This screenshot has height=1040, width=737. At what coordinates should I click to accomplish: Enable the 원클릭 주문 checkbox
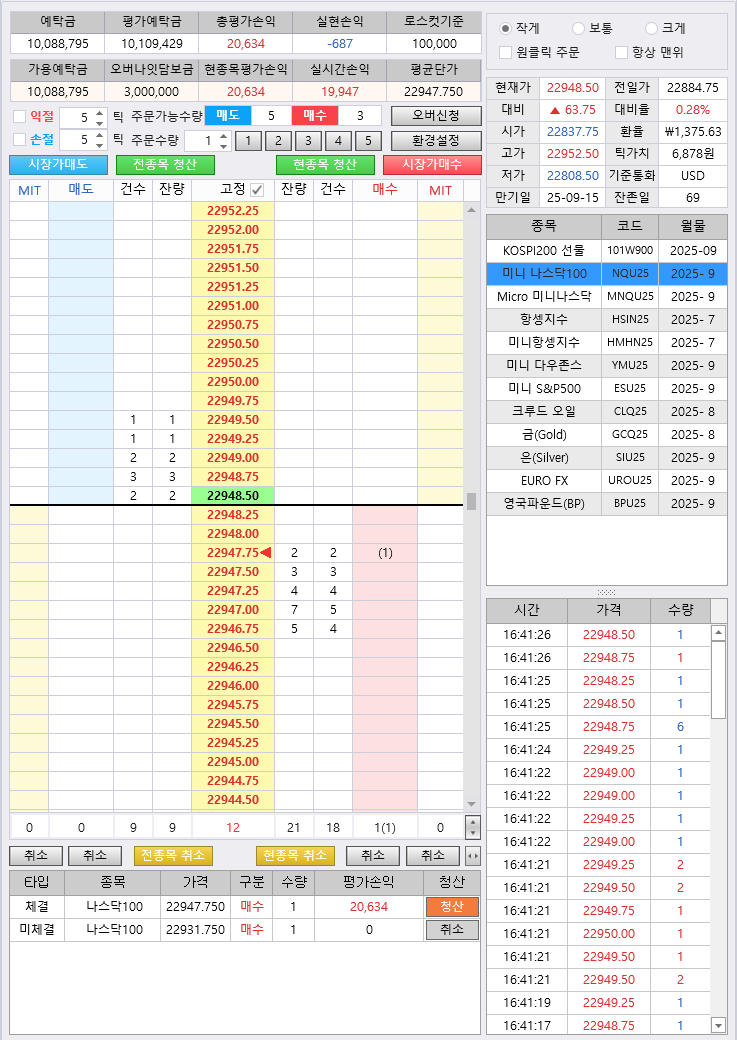click(x=505, y=52)
